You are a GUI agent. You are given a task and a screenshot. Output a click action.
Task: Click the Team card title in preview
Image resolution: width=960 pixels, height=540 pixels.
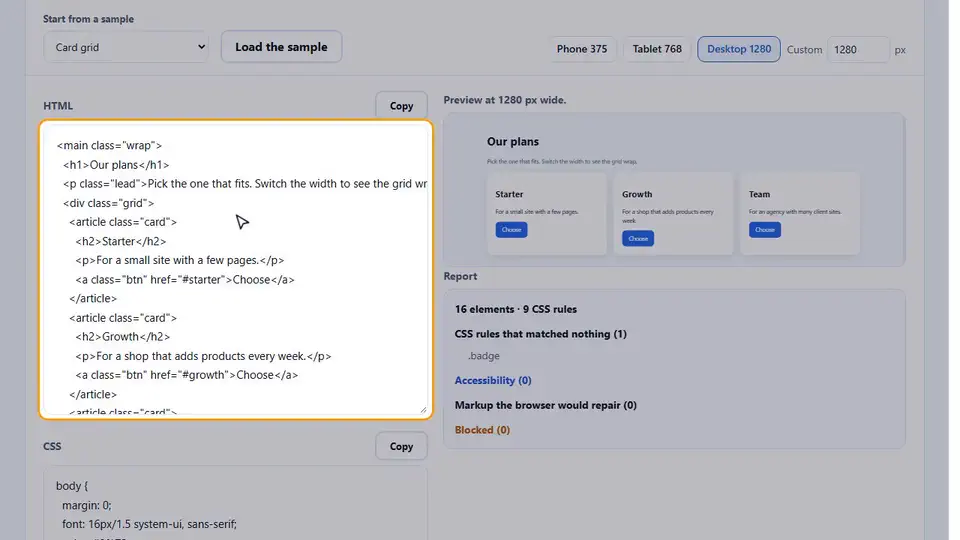[759, 194]
